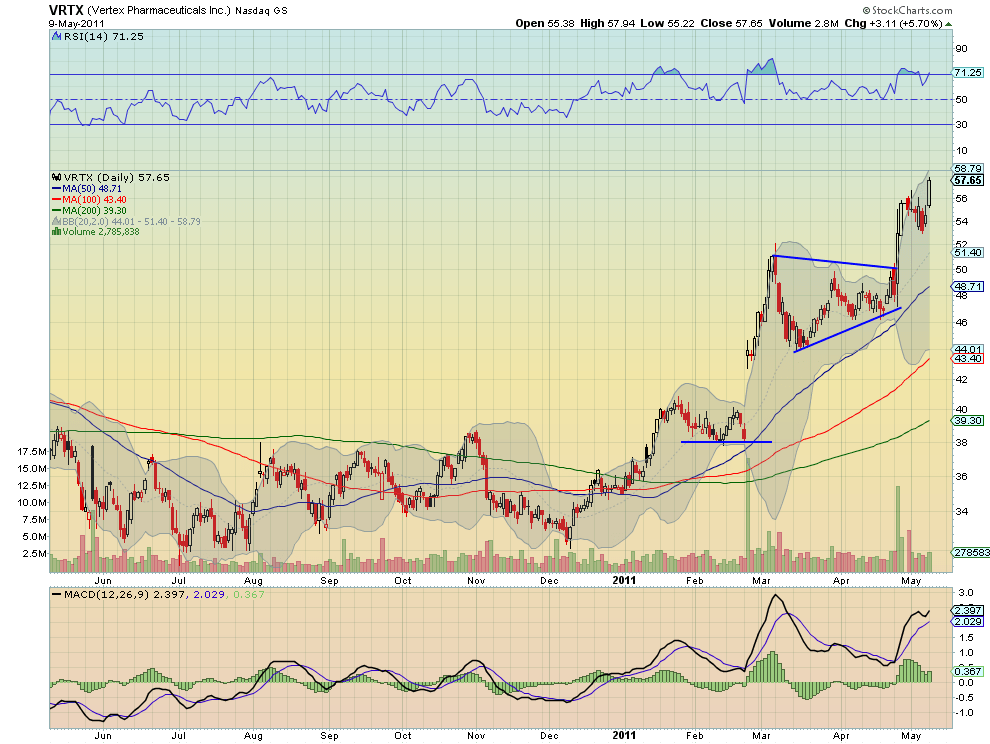Click the red MA(100) legend line swatch

(56, 200)
